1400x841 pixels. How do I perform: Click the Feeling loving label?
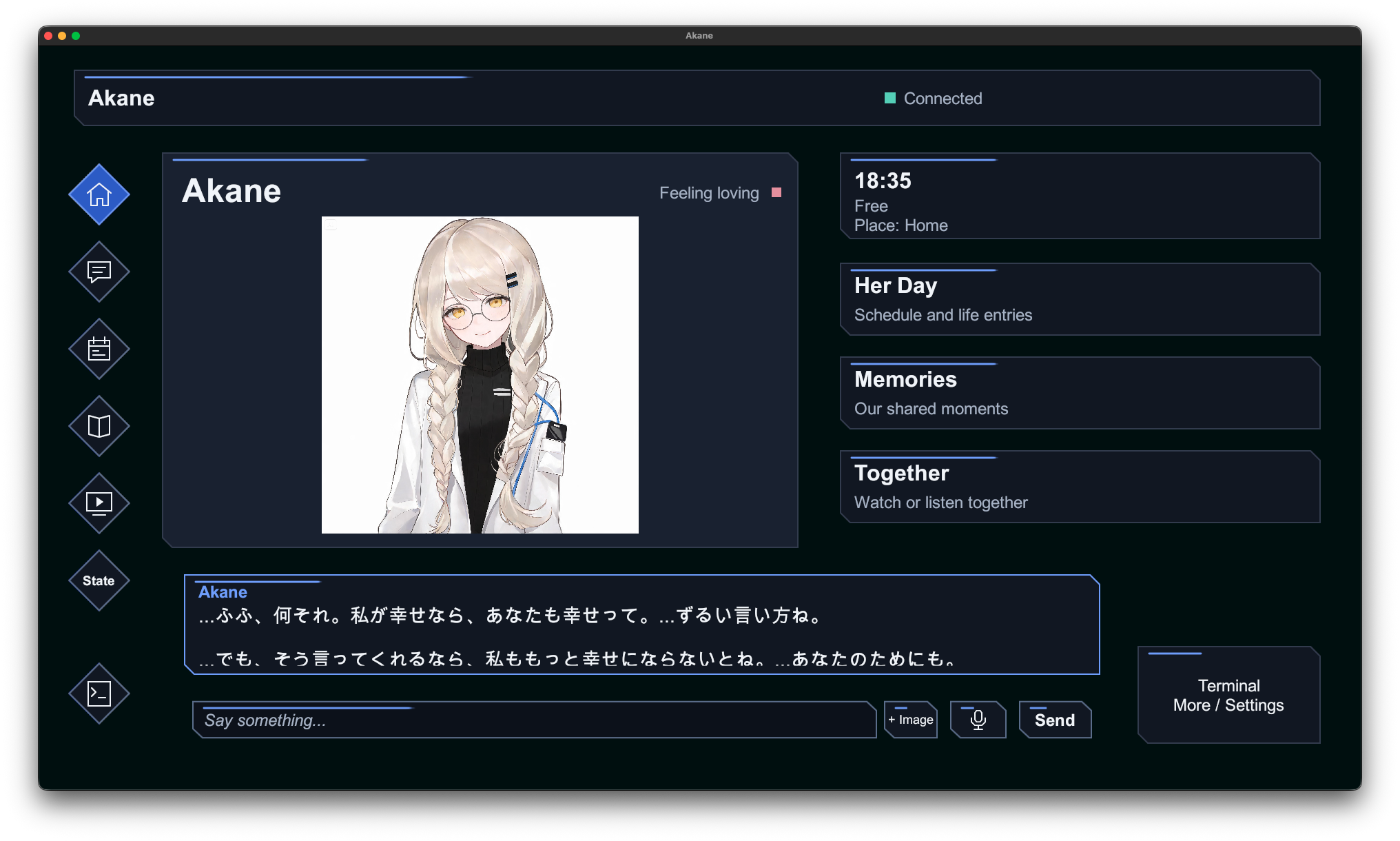point(709,193)
